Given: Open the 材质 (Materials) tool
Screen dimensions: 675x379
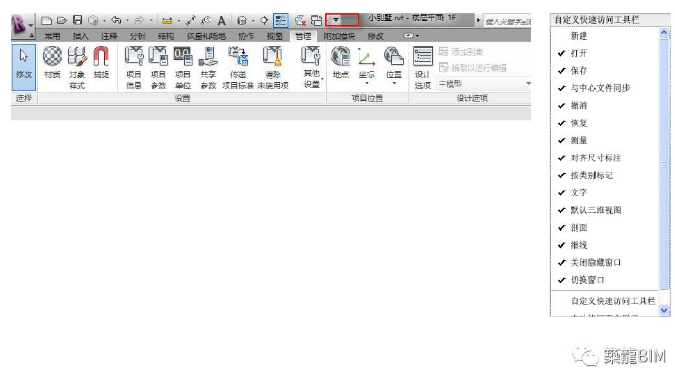Looking at the screenshot, I should [x=52, y=62].
